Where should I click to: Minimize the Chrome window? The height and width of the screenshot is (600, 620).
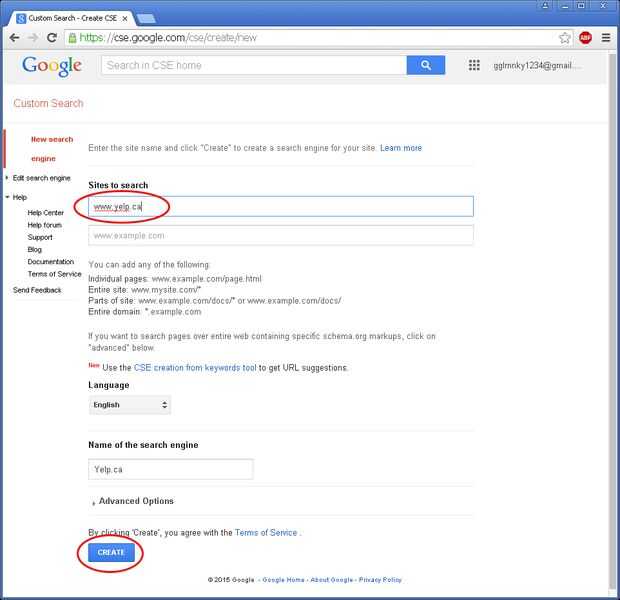[x=565, y=6]
